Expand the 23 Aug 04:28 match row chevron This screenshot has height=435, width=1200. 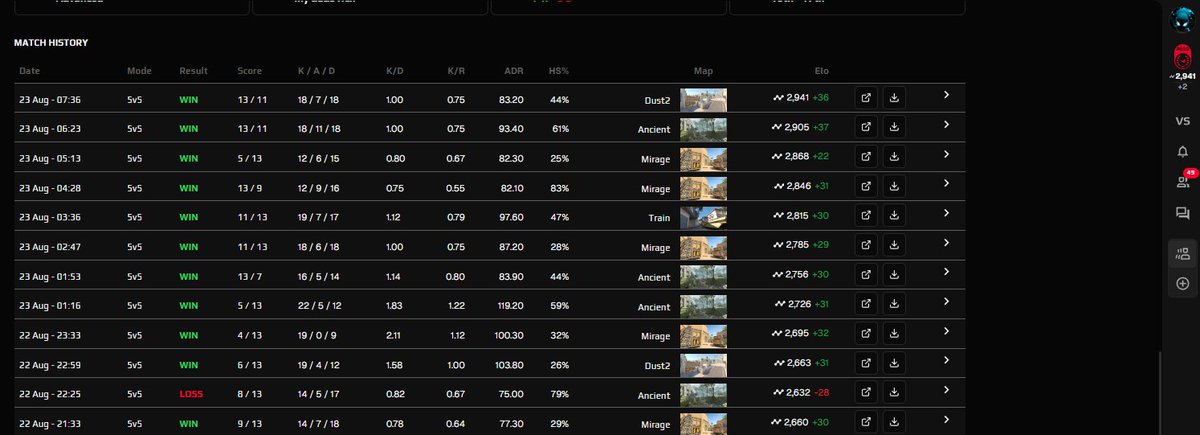tap(946, 185)
